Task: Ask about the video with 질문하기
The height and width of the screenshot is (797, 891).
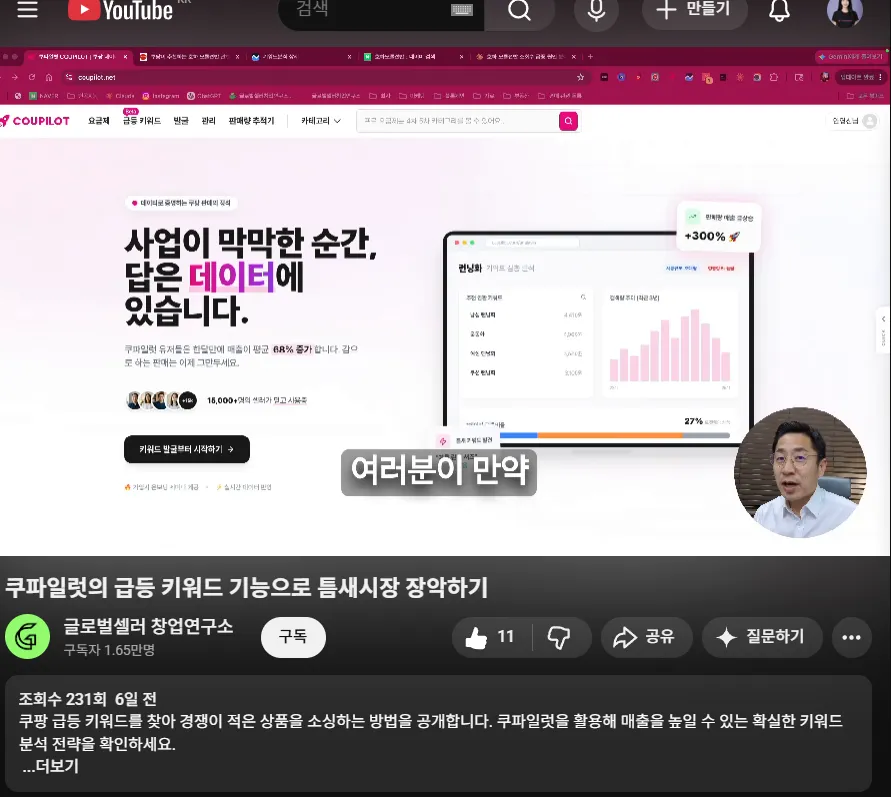Action: 762,637
